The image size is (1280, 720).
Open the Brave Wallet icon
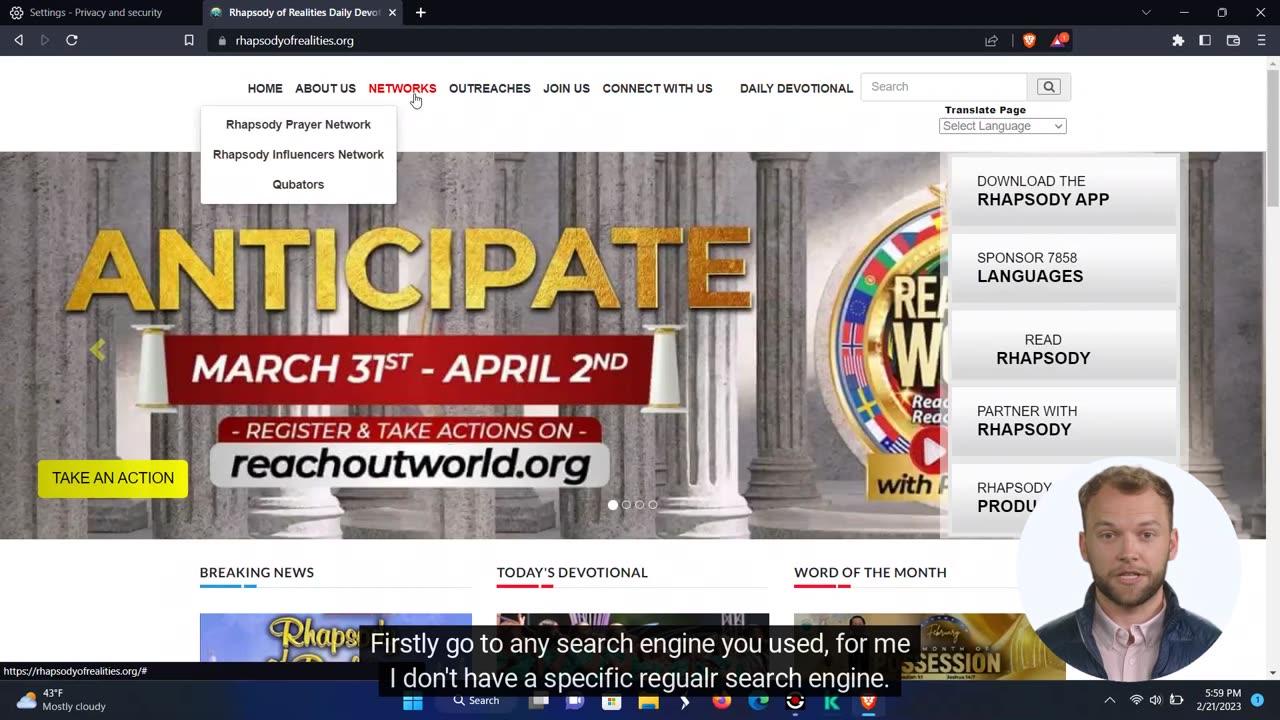point(1233,40)
